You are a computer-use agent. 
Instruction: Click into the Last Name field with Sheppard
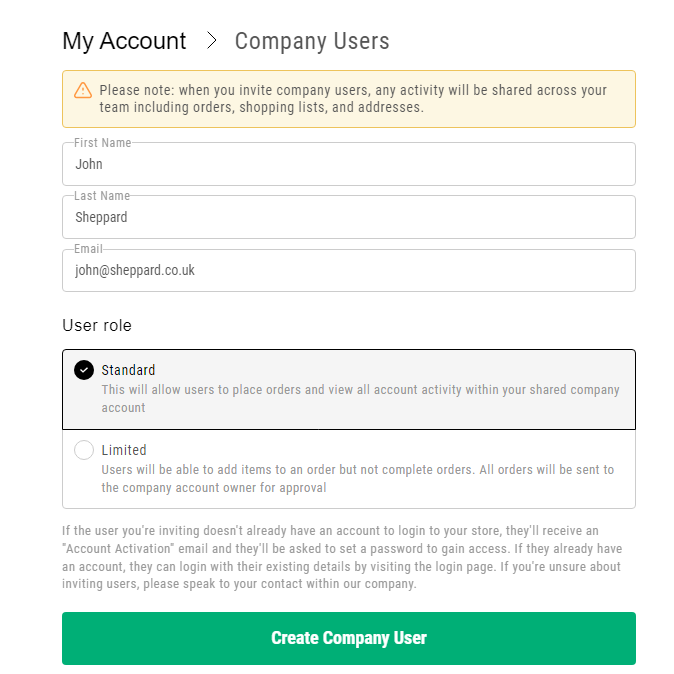[348, 218]
